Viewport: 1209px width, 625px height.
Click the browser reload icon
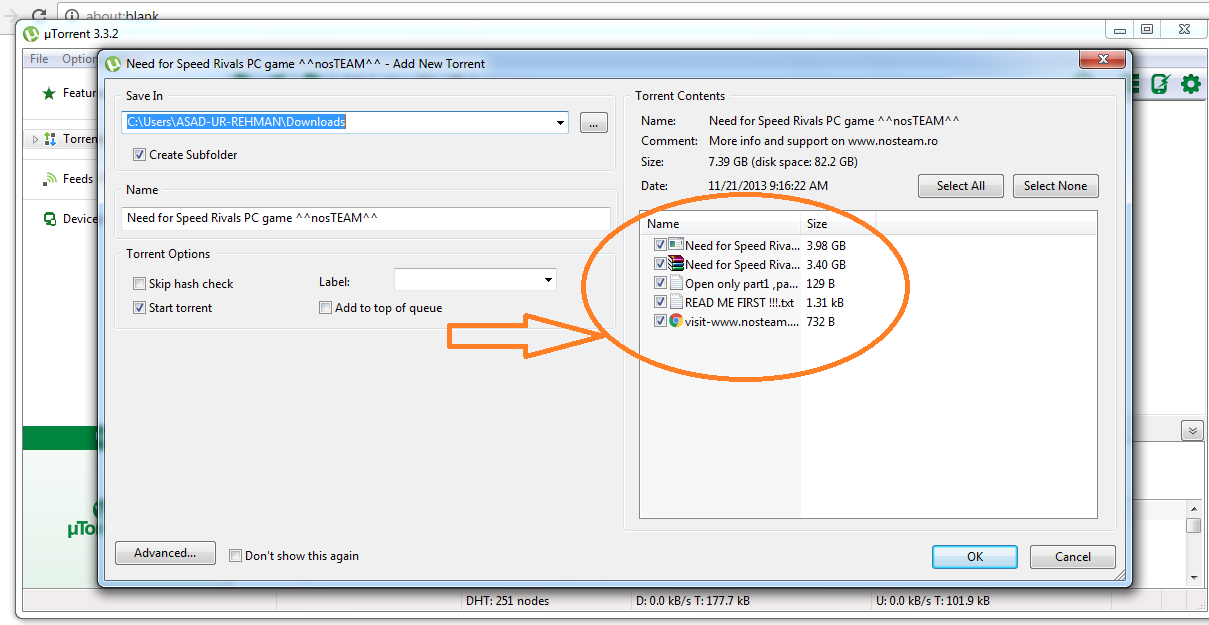tap(38, 16)
